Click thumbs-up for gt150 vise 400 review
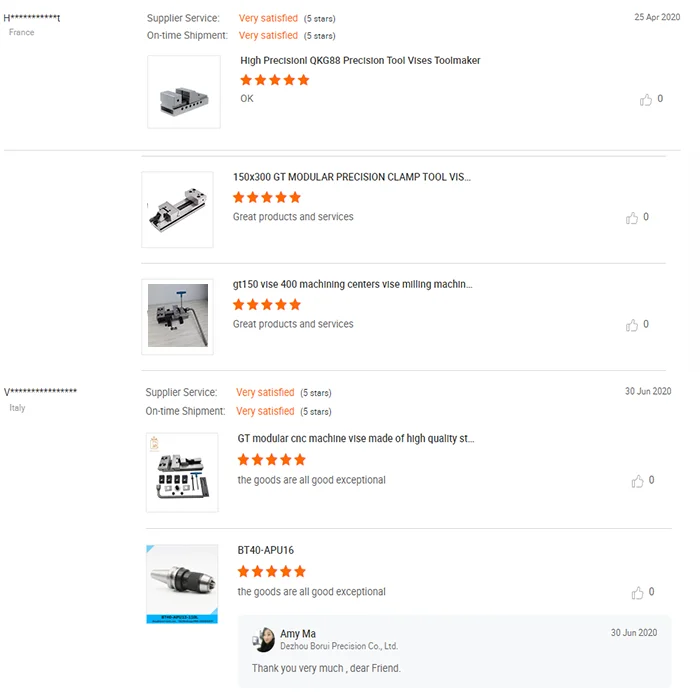Screen dimensions: 700x700 632,325
